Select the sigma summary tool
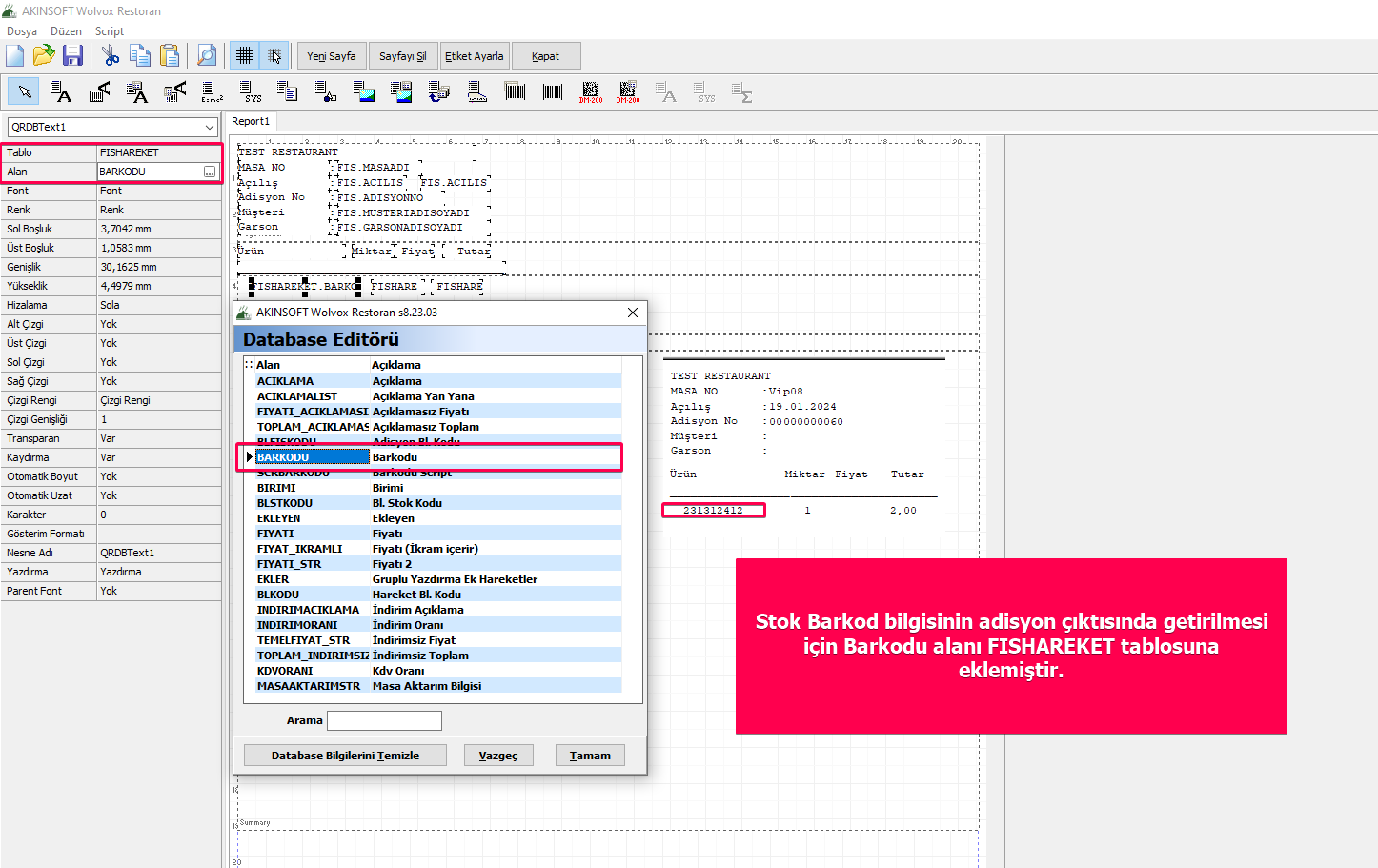The width and height of the screenshot is (1378, 868). pos(741,92)
